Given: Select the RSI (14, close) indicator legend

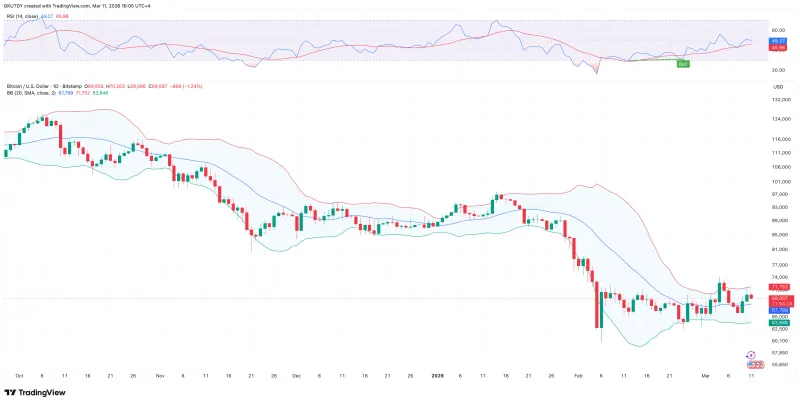Looking at the screenshot, I should 26,17.
